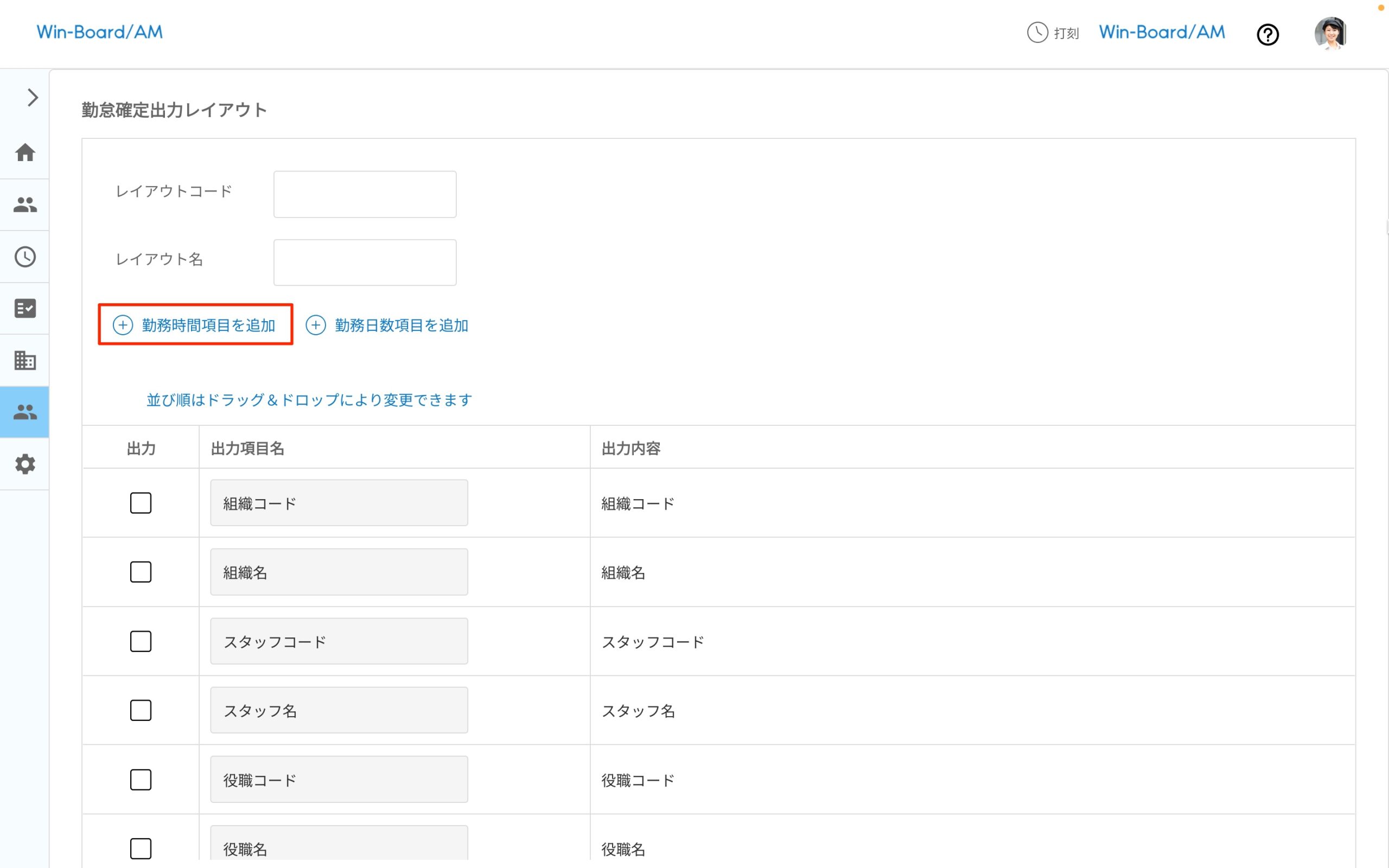Viewport: 1389px width, 868px height.
Task: Click 勤務時間項目を追加 to add work time items
Action: pyautogui.click(x=196, y=324)
